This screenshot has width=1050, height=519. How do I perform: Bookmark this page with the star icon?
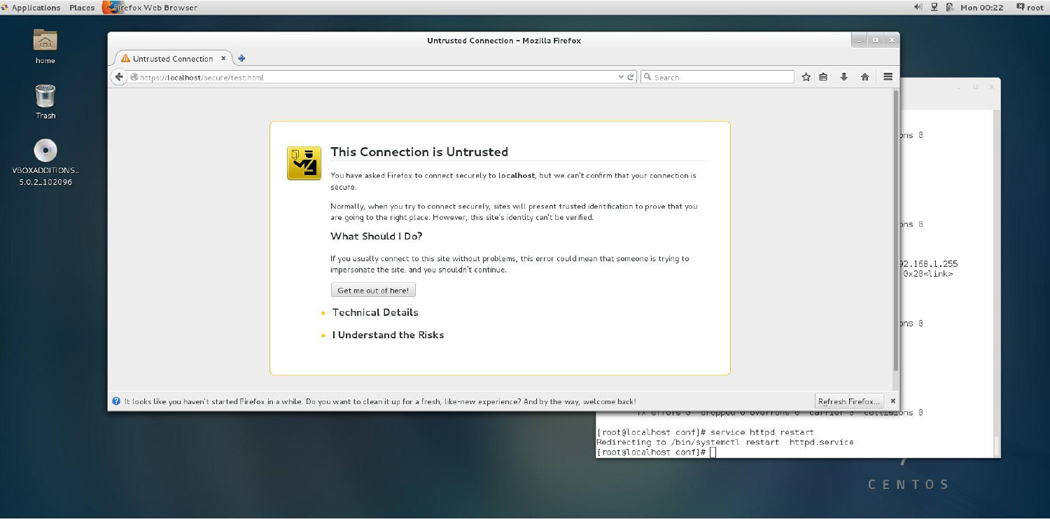(806, 77)
